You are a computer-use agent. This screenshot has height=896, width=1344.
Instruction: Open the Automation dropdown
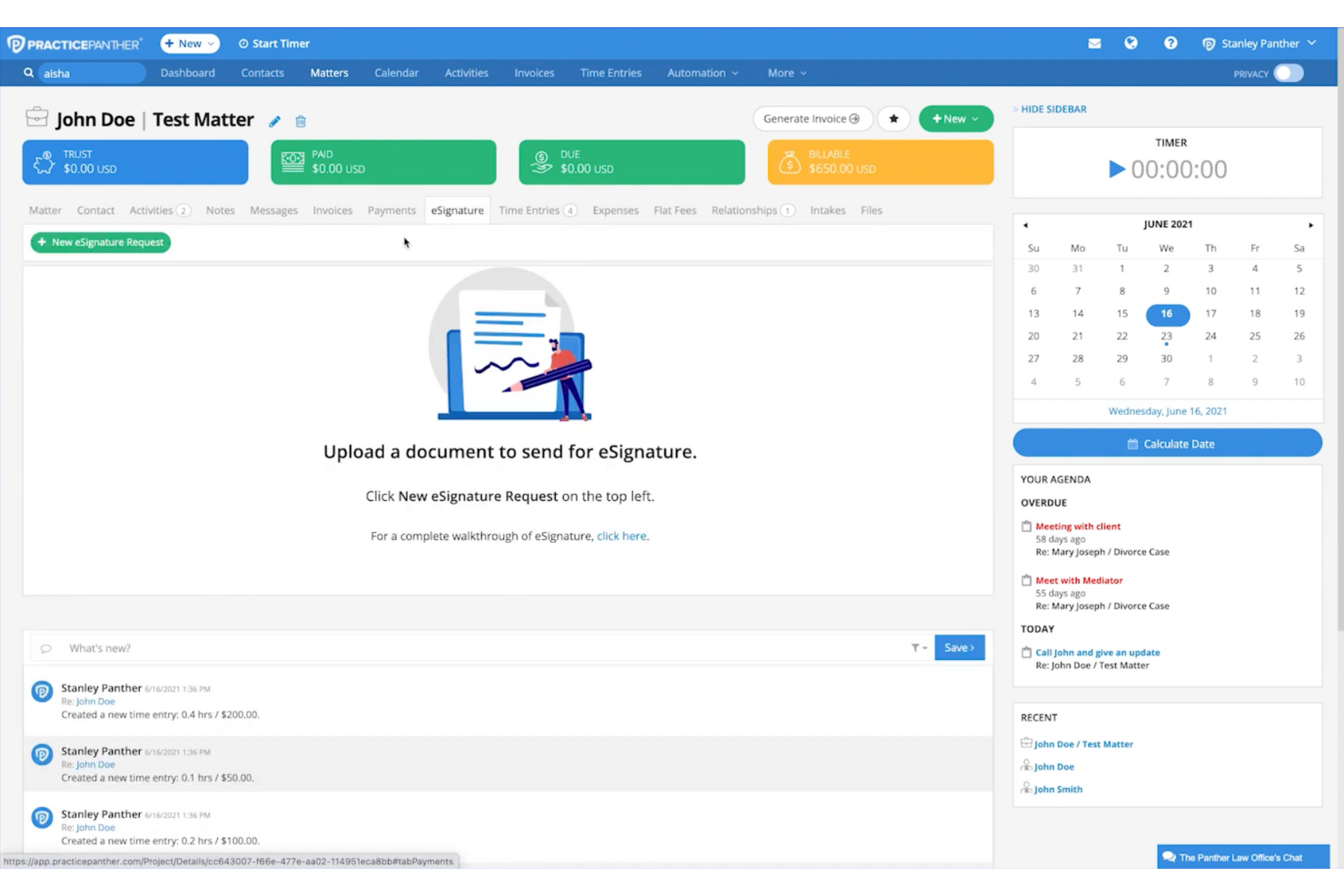(x=701, y=73)
